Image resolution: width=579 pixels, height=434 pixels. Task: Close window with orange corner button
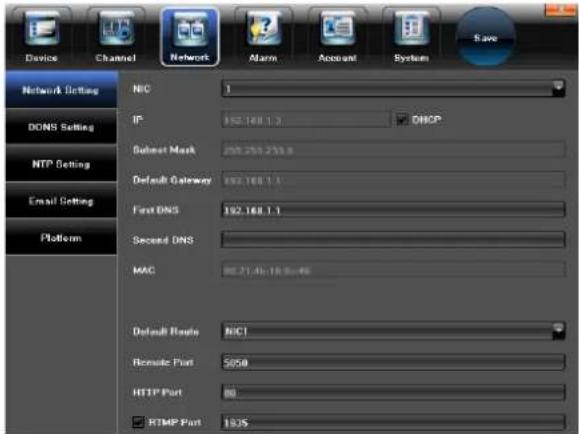click(x=560, y=10)
